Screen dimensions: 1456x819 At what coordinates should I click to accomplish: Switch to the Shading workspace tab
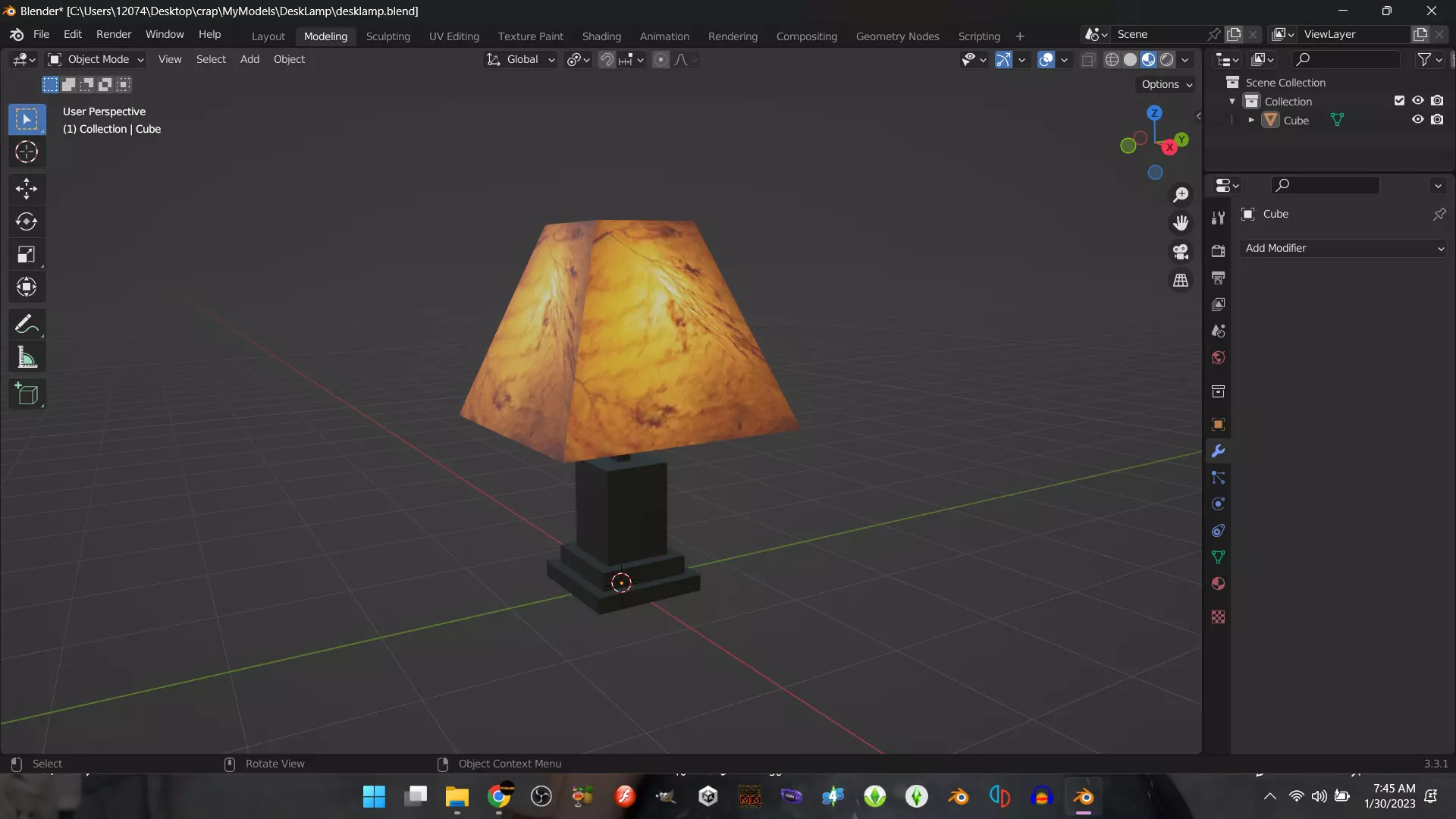tap(601, 36)
